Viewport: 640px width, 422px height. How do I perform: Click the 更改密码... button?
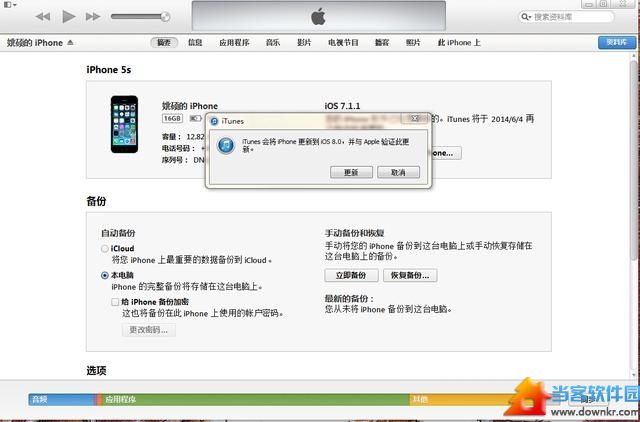(x=149, y=330)
